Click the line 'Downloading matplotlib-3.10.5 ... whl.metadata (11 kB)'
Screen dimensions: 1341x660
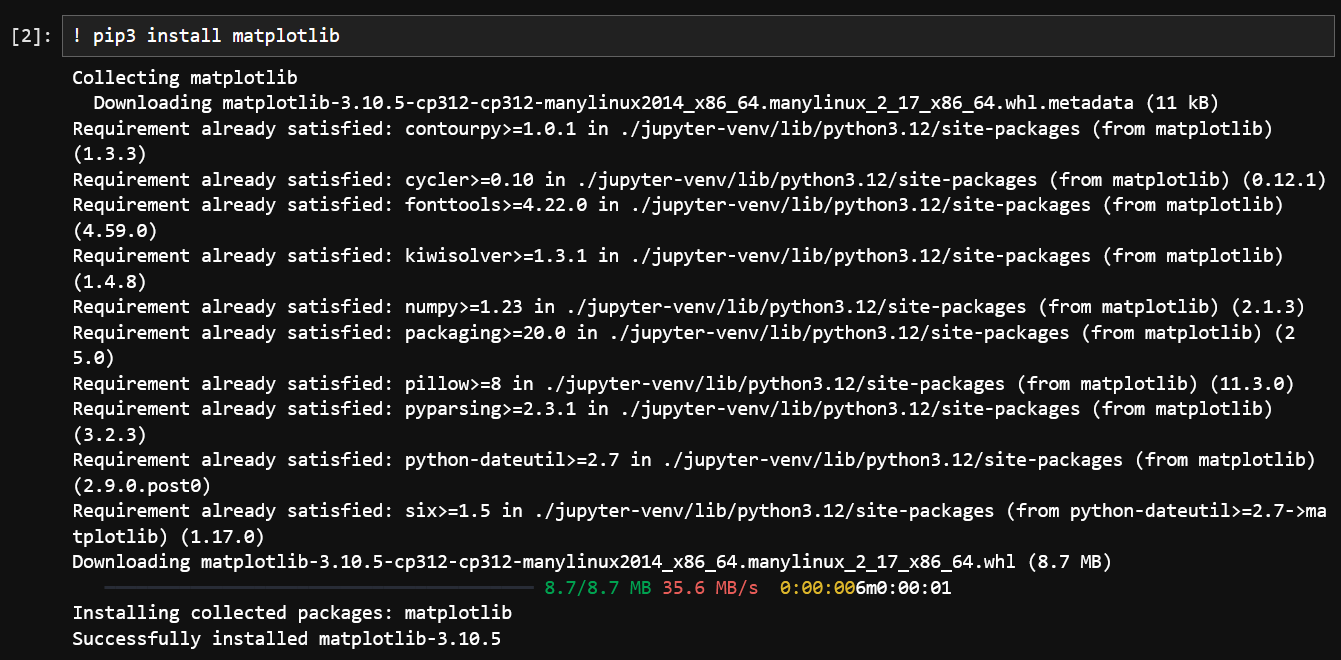[x=655, y=102]
